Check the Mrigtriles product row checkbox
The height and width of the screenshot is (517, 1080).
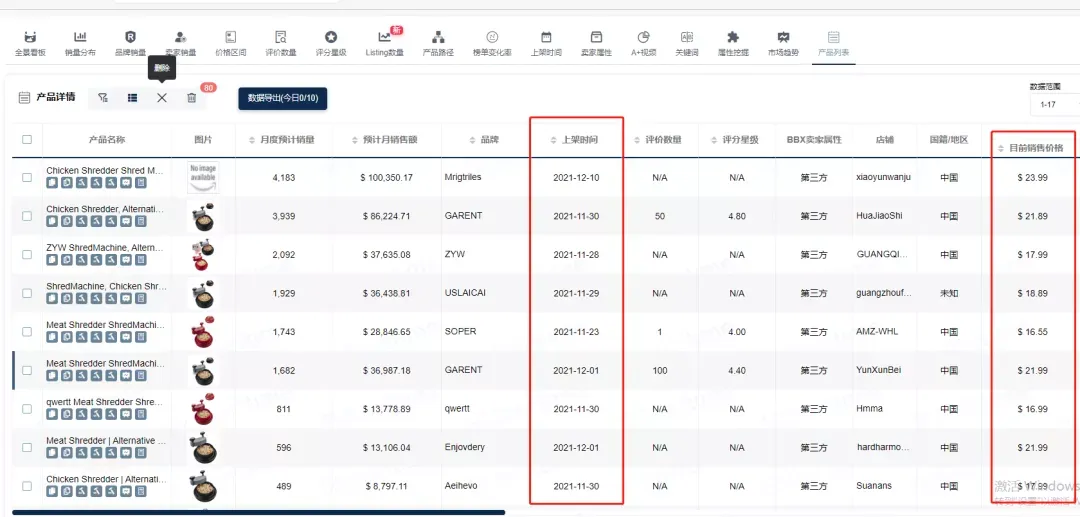pos(27,177)
